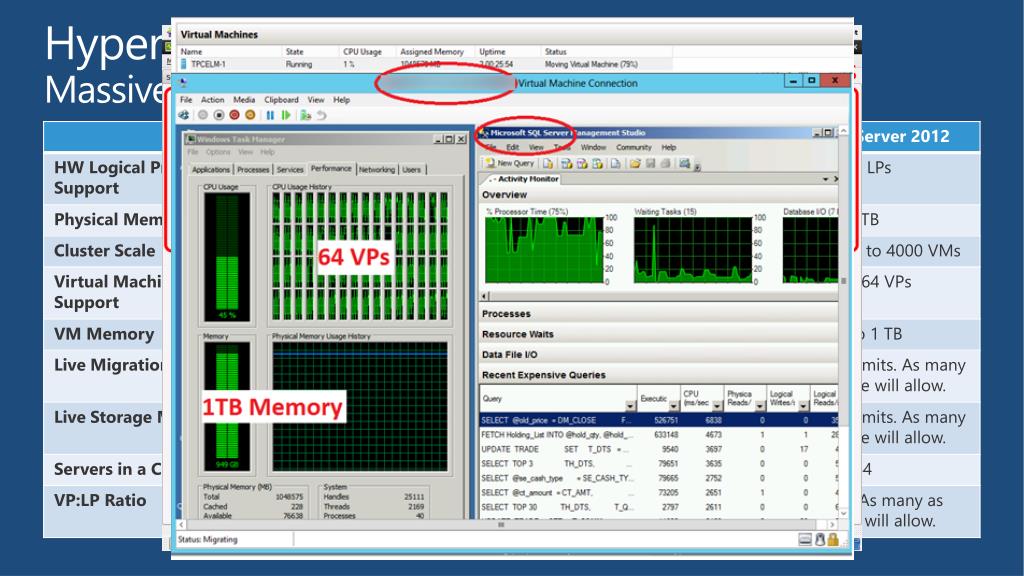Image resolution: width=1024 pixels, height=576 pixels.
Task: Pause the virtual machine
Action: [x=270, y=116]
